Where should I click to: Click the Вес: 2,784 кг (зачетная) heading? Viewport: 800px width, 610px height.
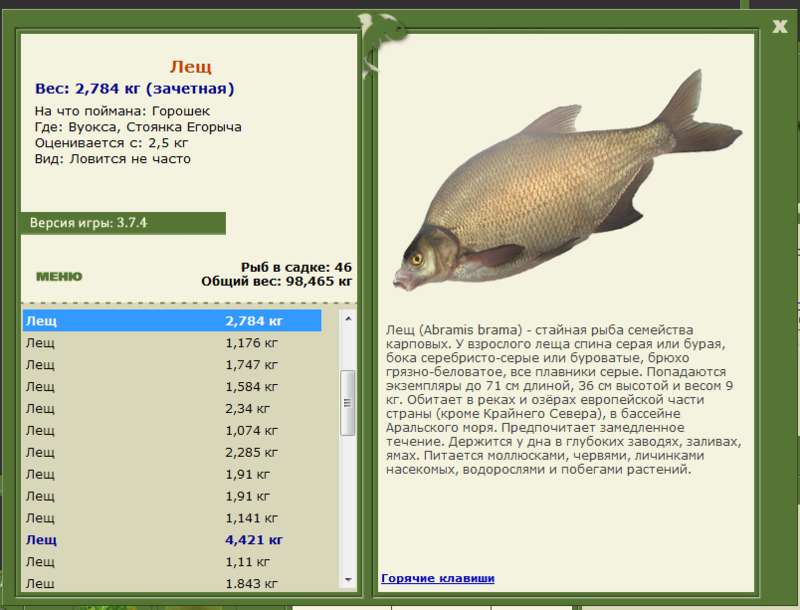click(x=135, y=89)
